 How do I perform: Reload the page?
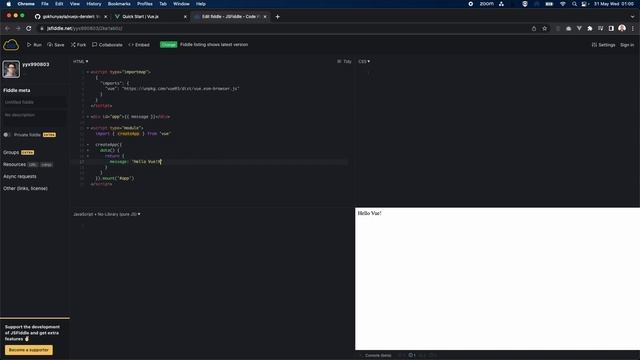29,29
